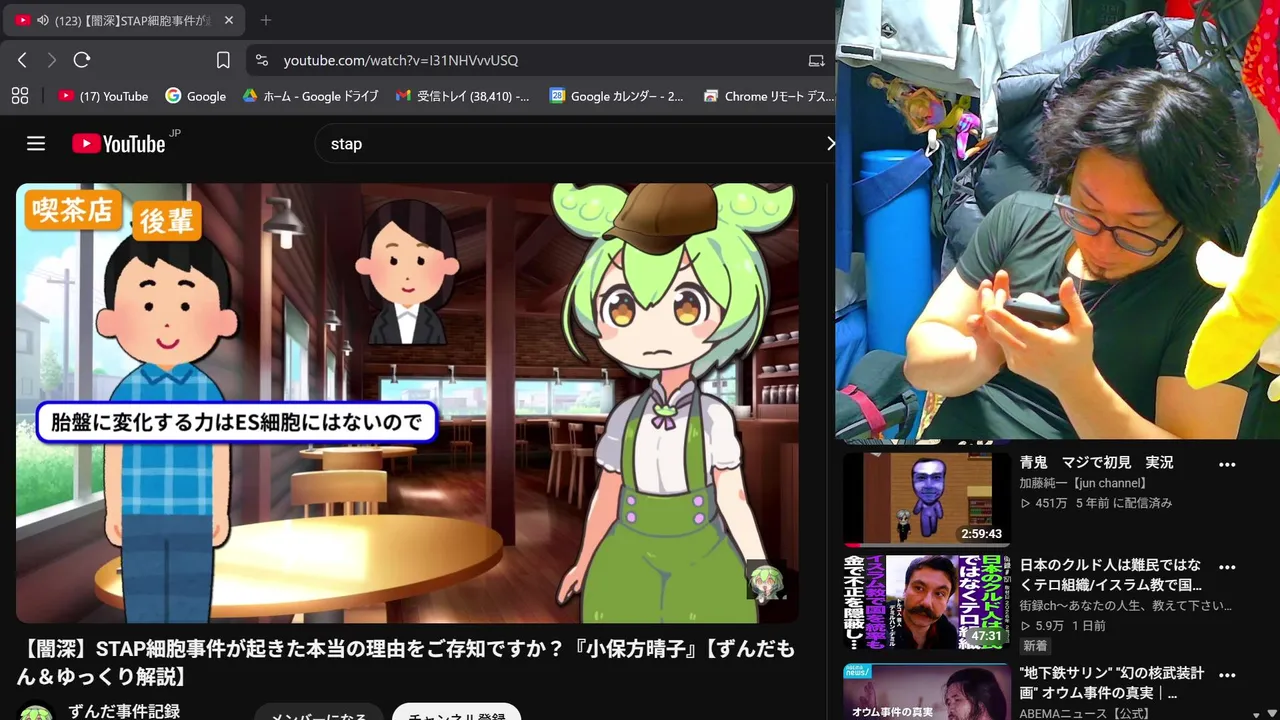Click the video player to pause

tap(407, 403)
